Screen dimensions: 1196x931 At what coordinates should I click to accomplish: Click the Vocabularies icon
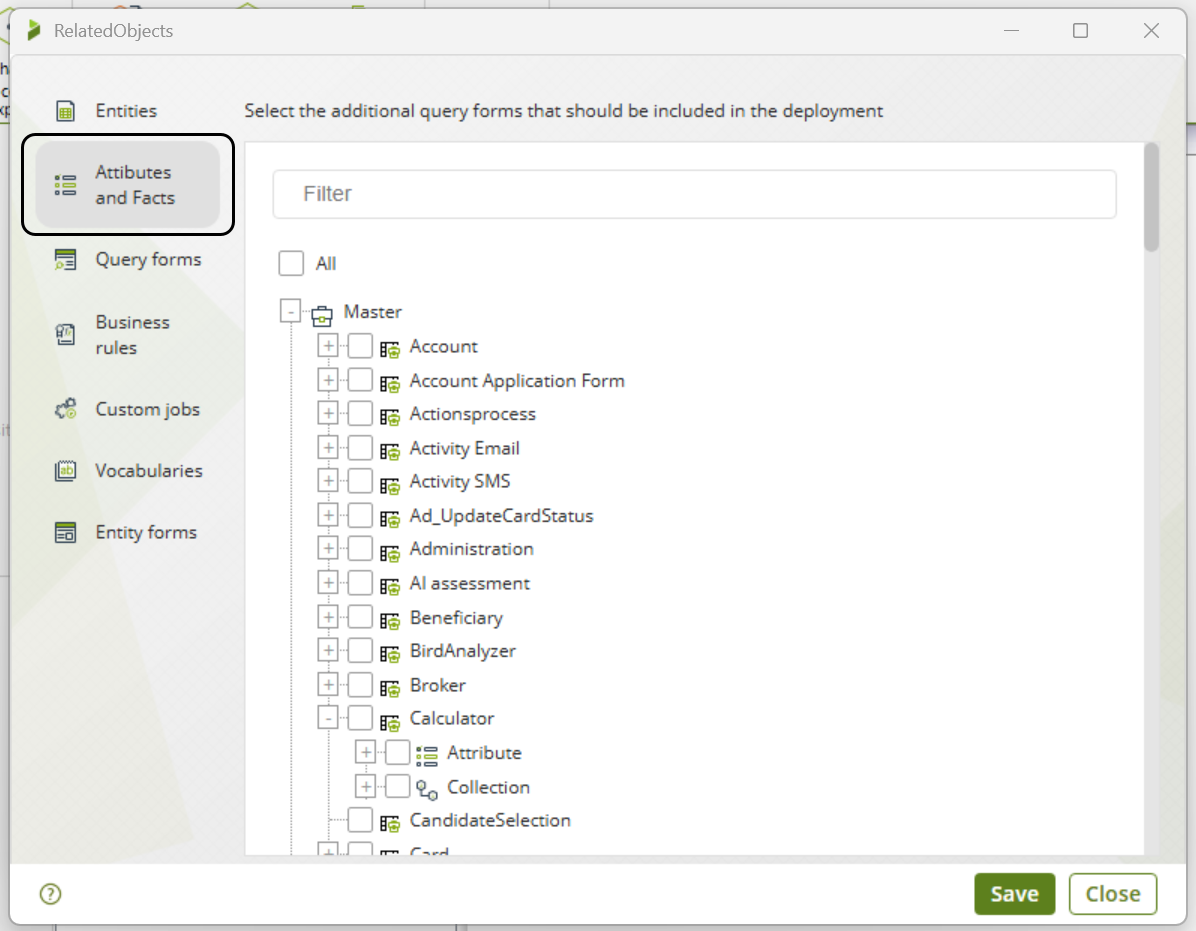(66, 471)
